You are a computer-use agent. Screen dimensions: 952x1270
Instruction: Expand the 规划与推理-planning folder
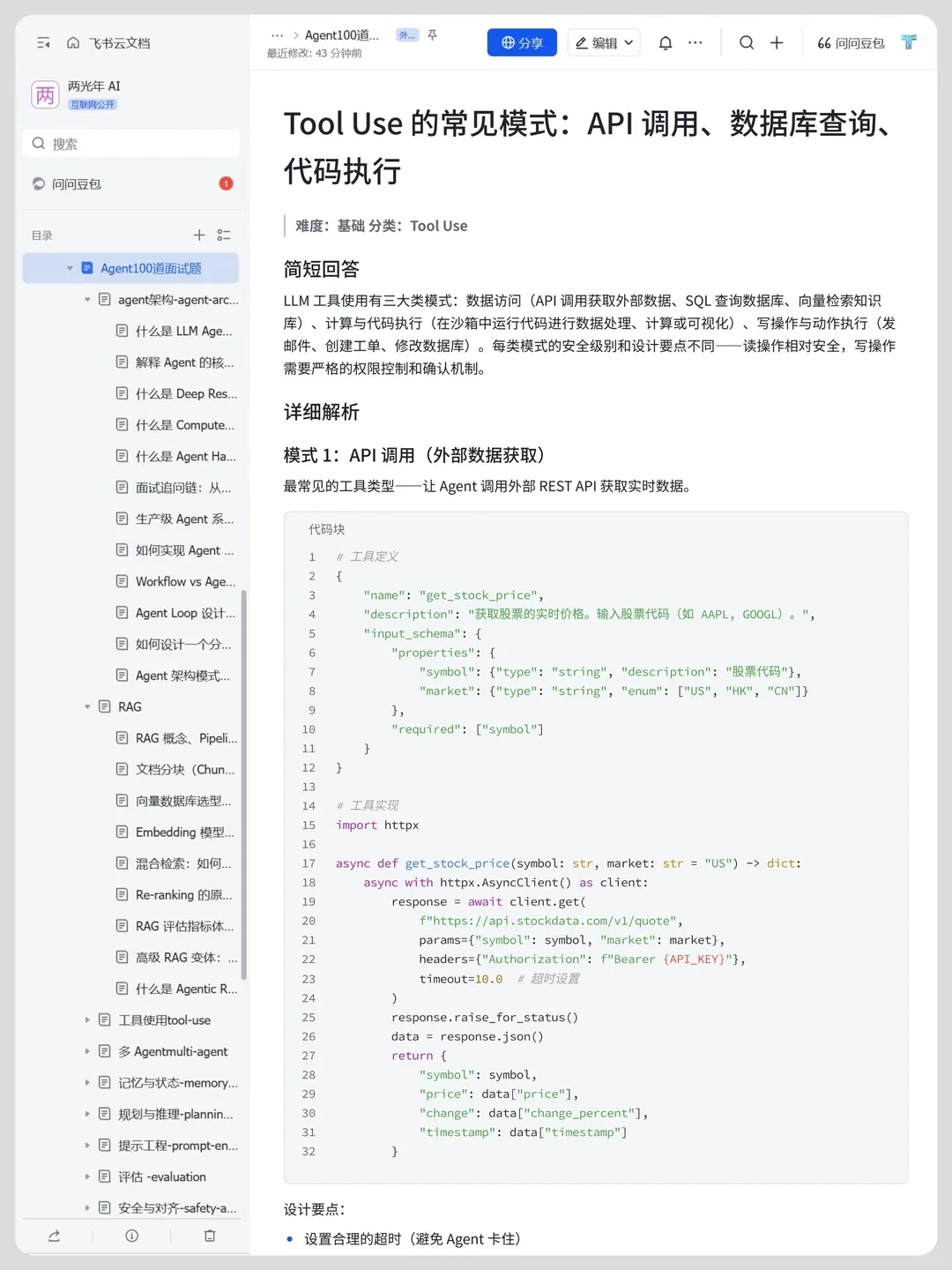point(87,1115)
